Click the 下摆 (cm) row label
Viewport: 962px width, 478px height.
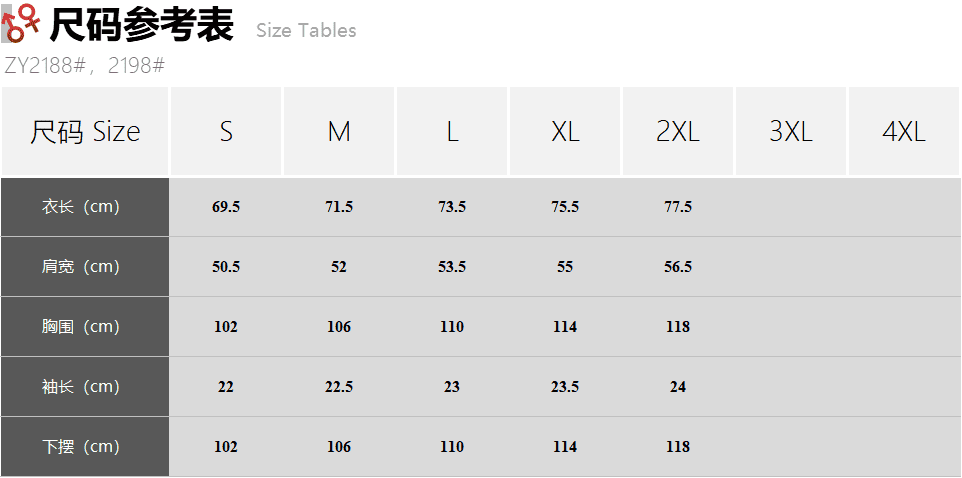81,447
